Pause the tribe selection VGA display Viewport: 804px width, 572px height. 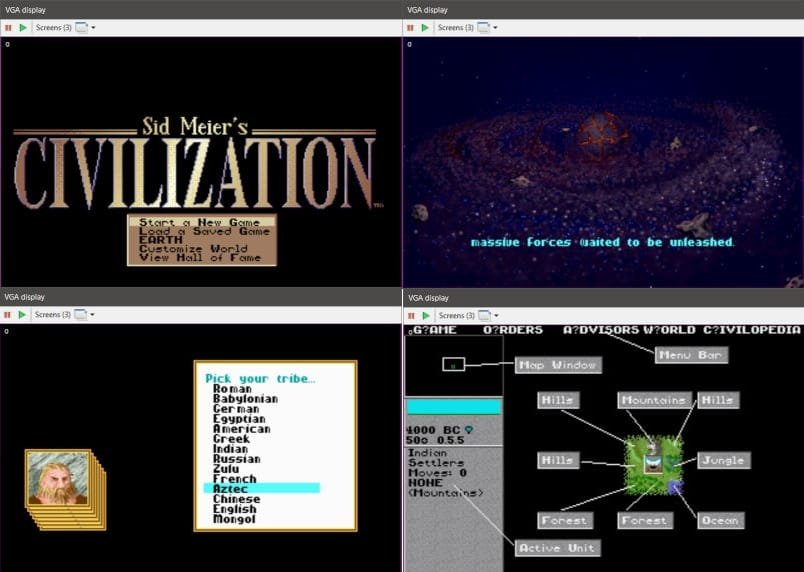tap(7, 315)
